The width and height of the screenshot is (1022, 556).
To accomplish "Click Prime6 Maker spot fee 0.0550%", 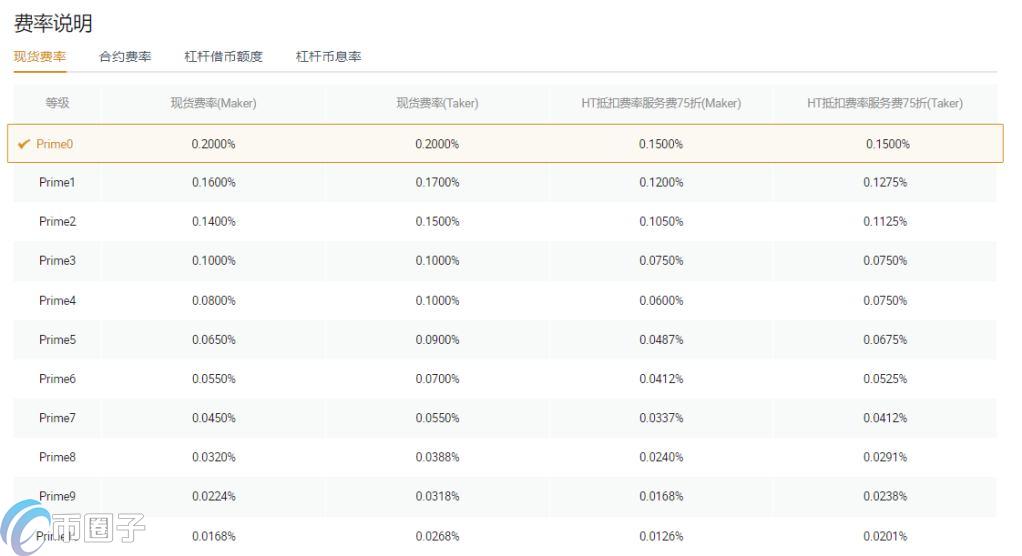I will tap(214, 379).
